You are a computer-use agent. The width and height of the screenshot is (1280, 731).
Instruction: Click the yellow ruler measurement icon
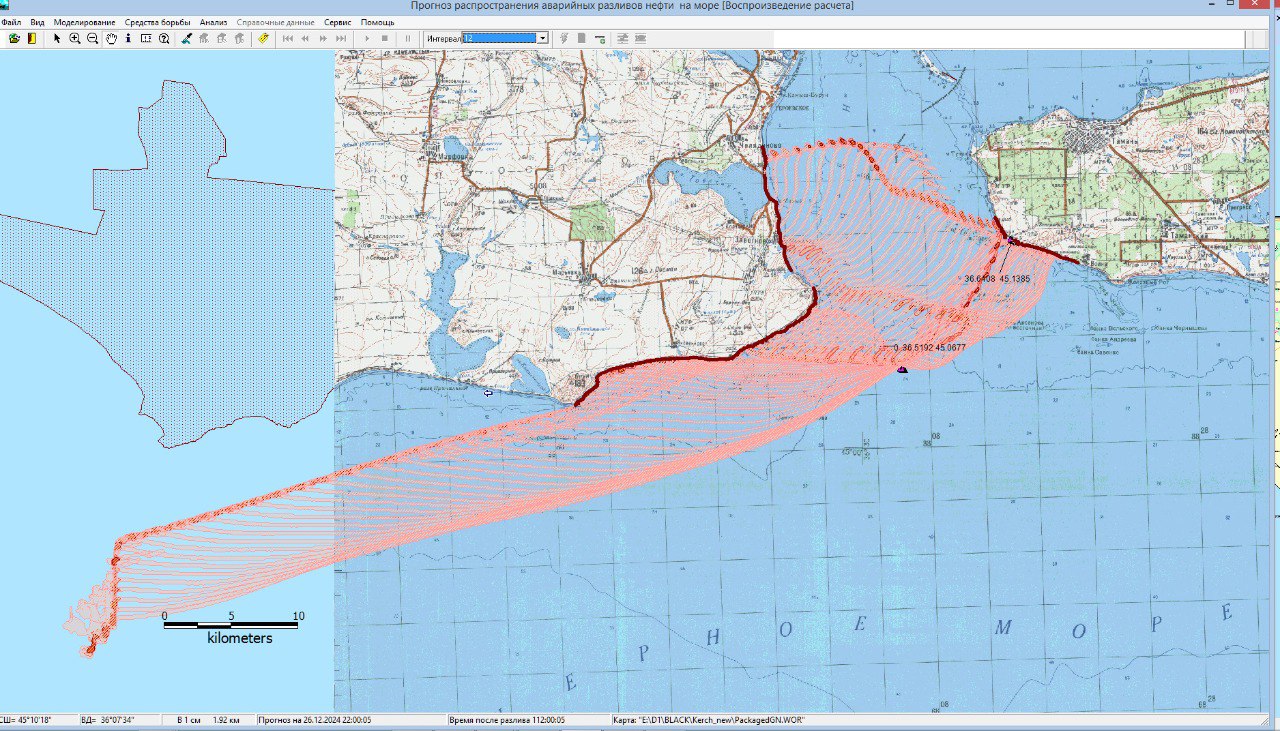(x=263, y=38)
